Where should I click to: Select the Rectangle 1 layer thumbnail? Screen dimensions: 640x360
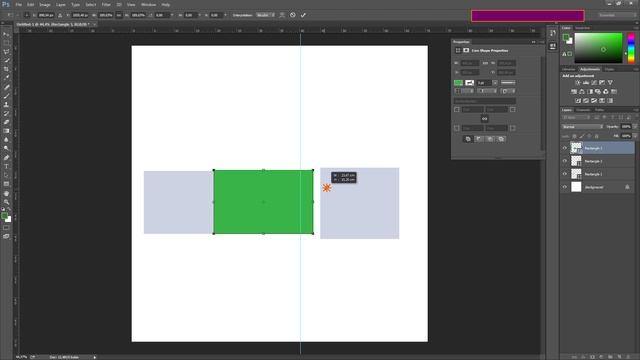[576, 174]
